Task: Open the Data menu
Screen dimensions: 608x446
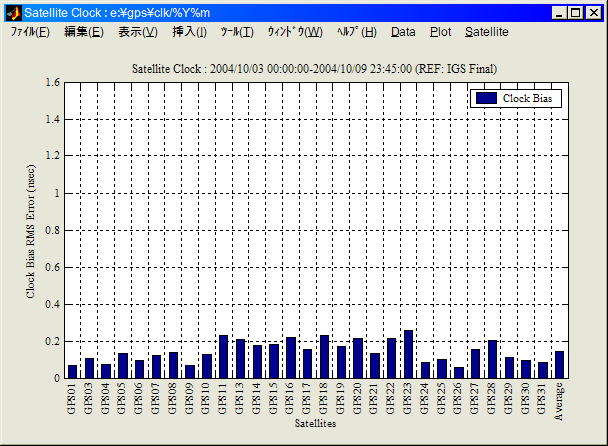Action: pos(403,32)
